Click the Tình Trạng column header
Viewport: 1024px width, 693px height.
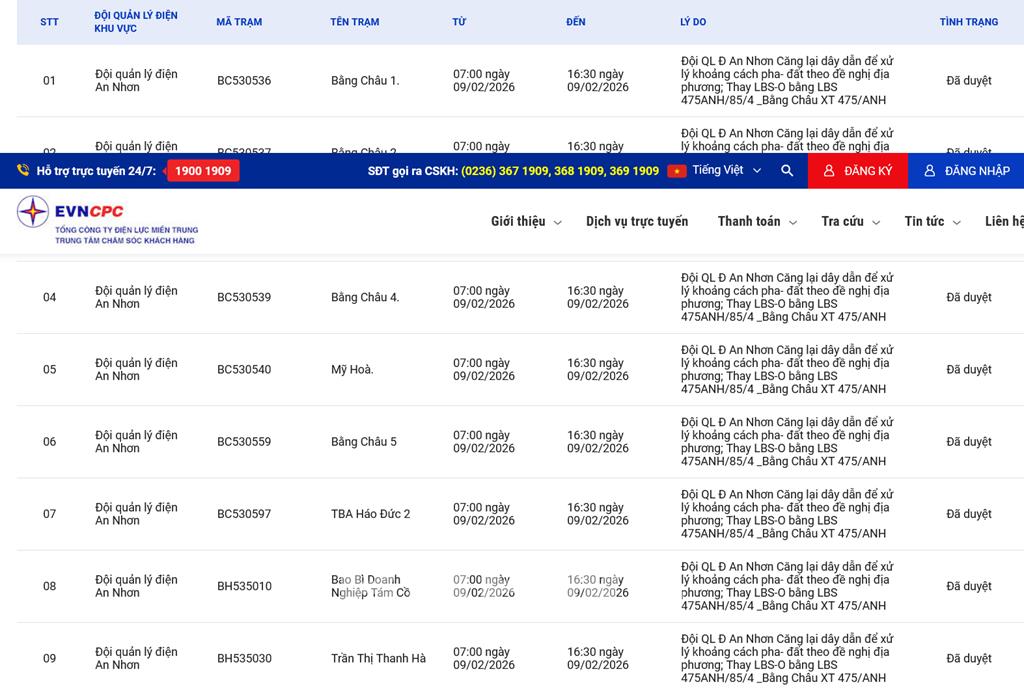point(968,22)
